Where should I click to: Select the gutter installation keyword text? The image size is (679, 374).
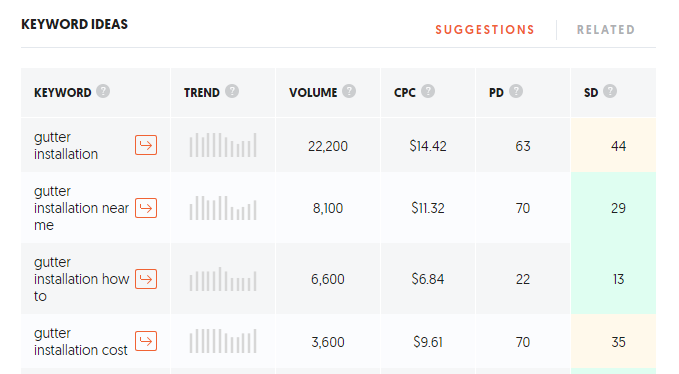pyautogui.click(x=66, y=145)
